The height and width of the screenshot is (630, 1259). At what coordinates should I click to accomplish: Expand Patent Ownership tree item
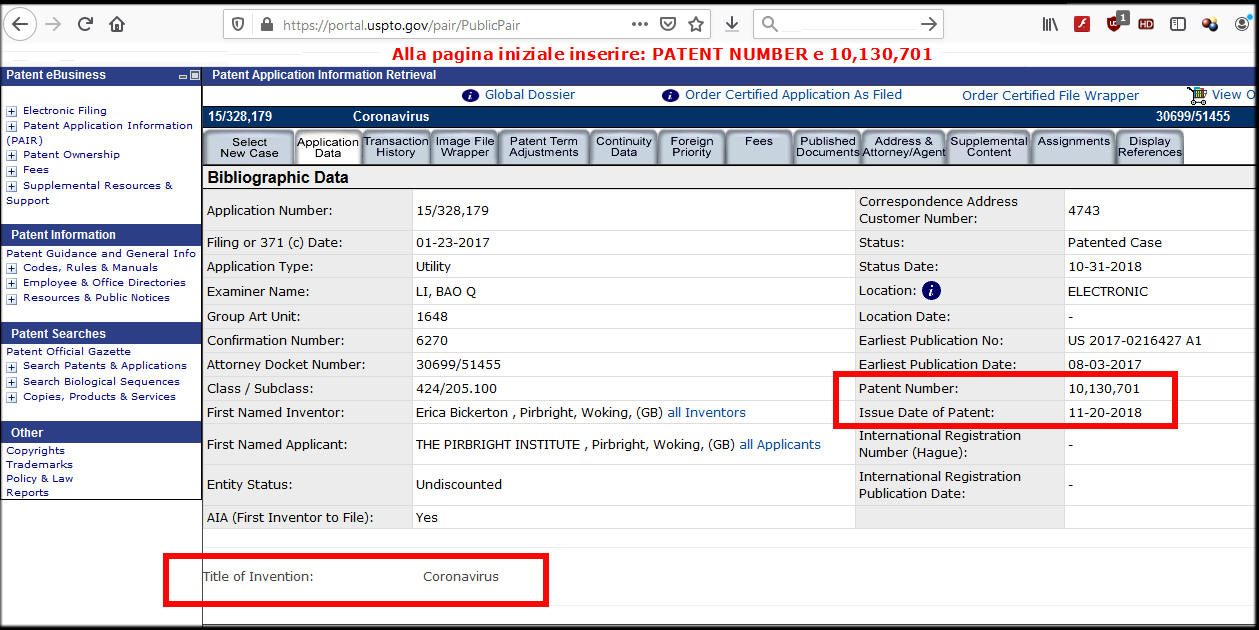click(12, 155)
